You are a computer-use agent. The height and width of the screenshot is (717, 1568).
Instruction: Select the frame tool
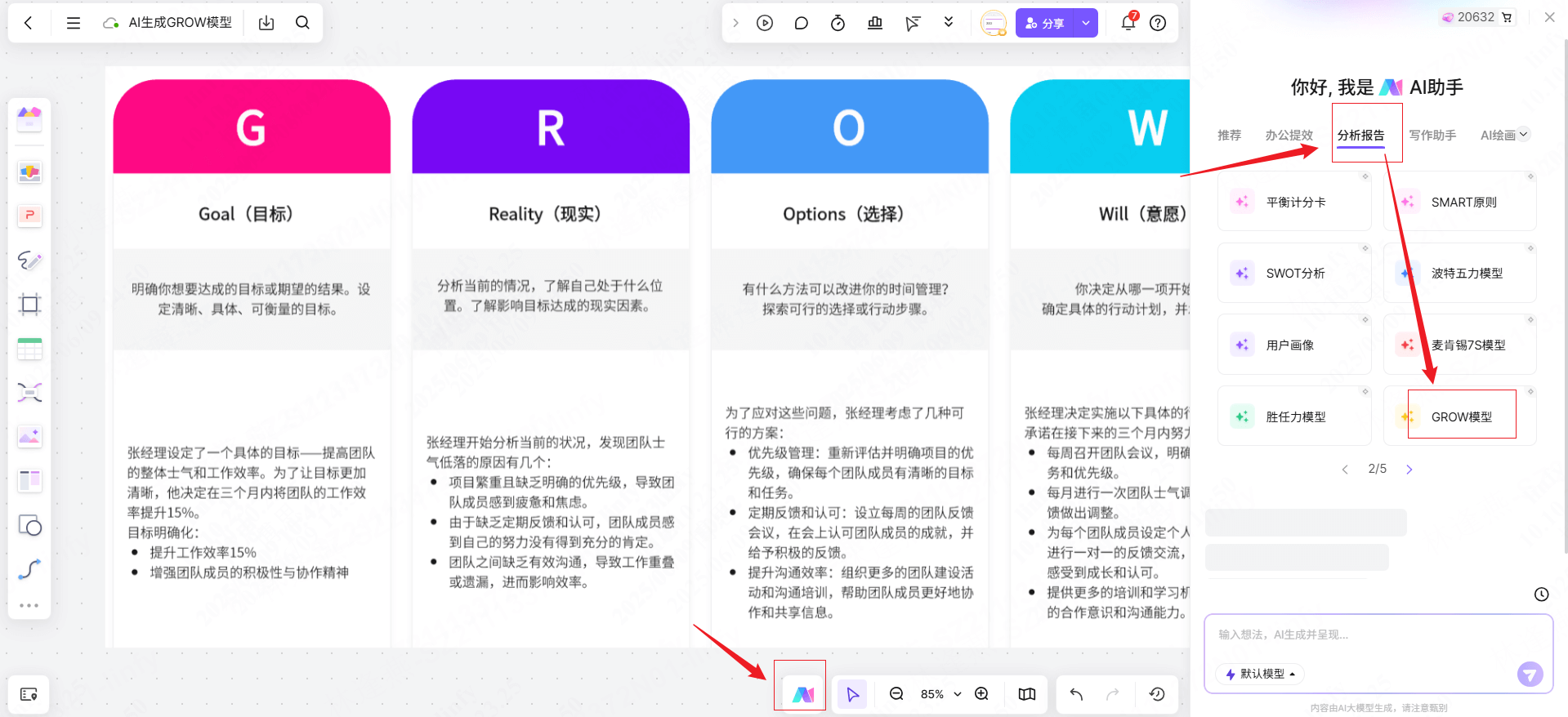tap(29, 305)
